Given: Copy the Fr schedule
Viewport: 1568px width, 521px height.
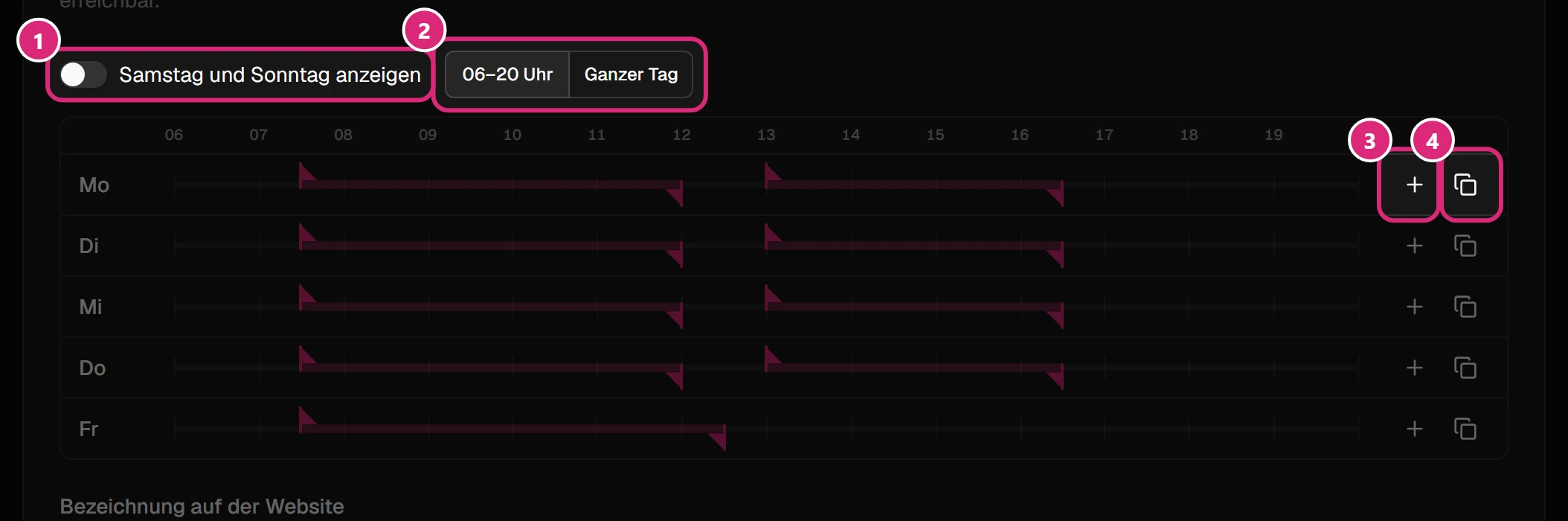Looking at the screenshot, I should (x=1465, y=429).
